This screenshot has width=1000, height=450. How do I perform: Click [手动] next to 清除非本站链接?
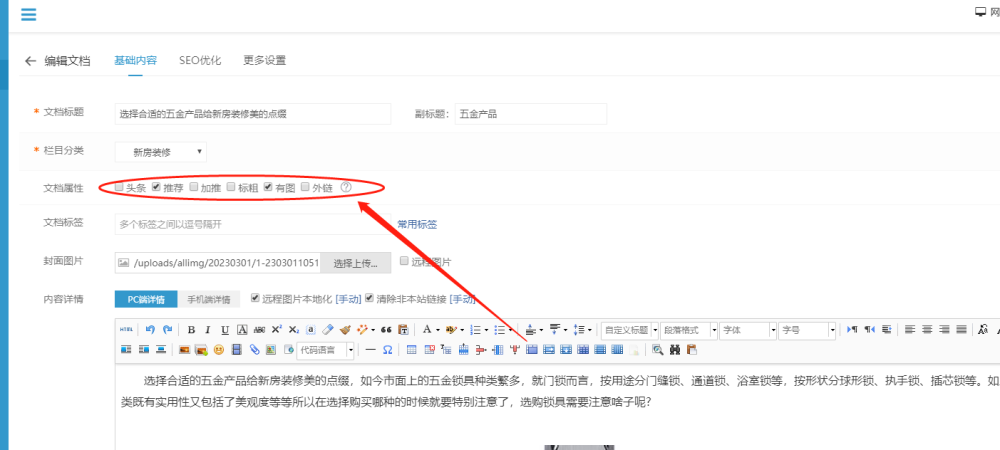(x=462, y=298)
